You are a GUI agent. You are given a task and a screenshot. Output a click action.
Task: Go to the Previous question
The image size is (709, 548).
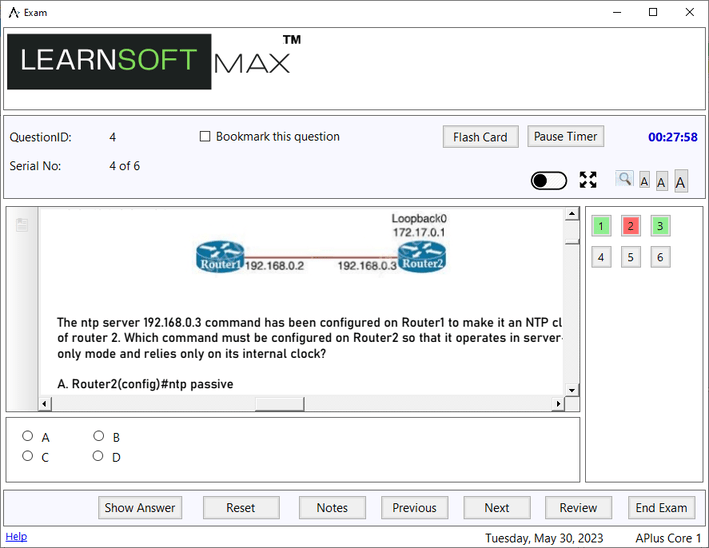click(414, 508)
